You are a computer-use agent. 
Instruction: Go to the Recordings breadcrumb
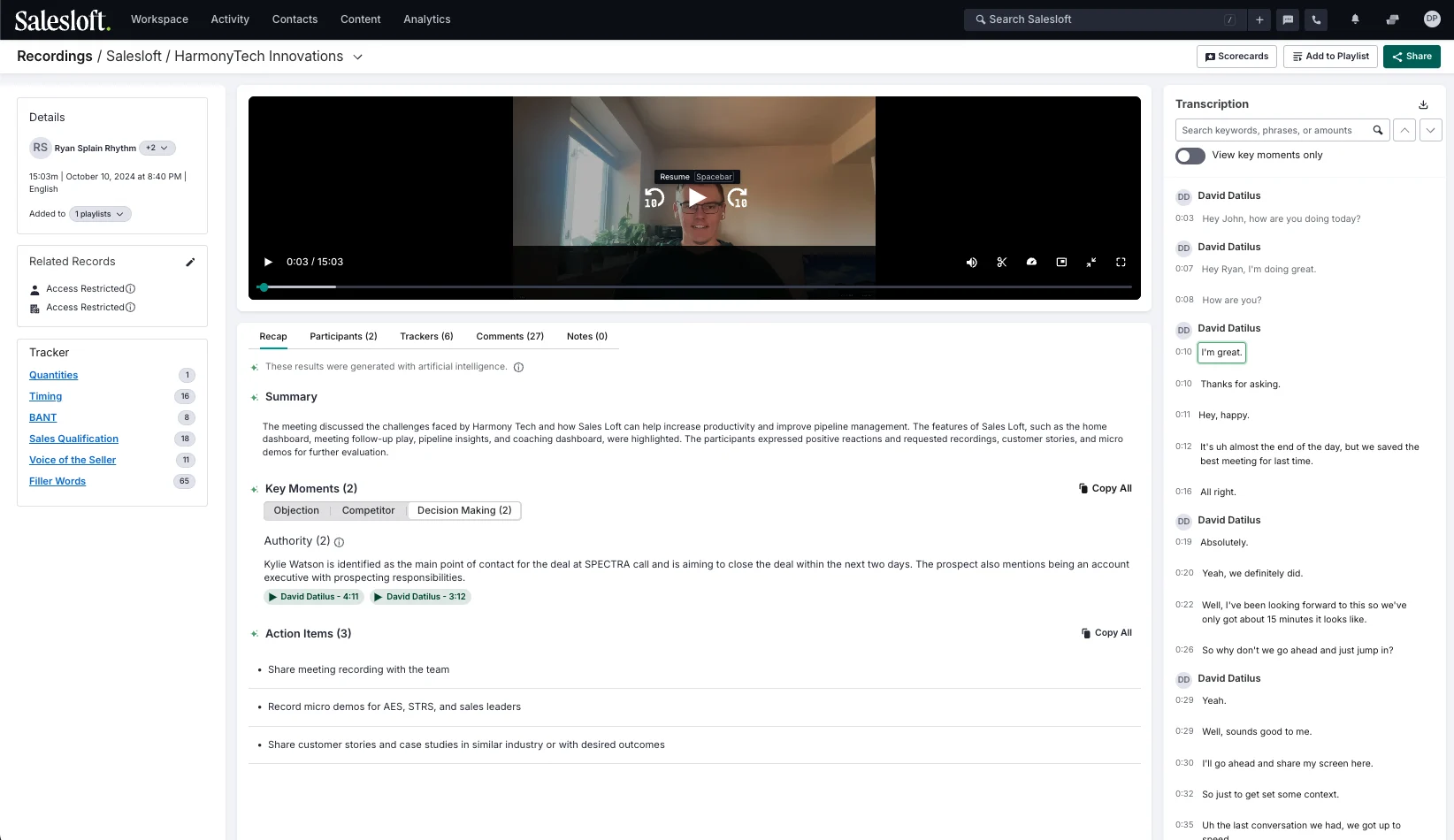tap(55, 57)
